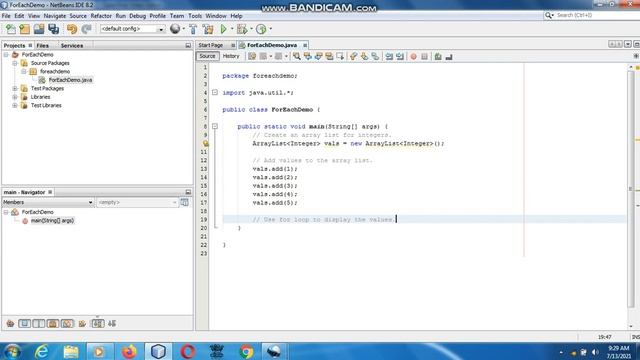Click the Start Macro Recording red dot icon
Viewport: 640px width, 360px height.
point(413,57)
